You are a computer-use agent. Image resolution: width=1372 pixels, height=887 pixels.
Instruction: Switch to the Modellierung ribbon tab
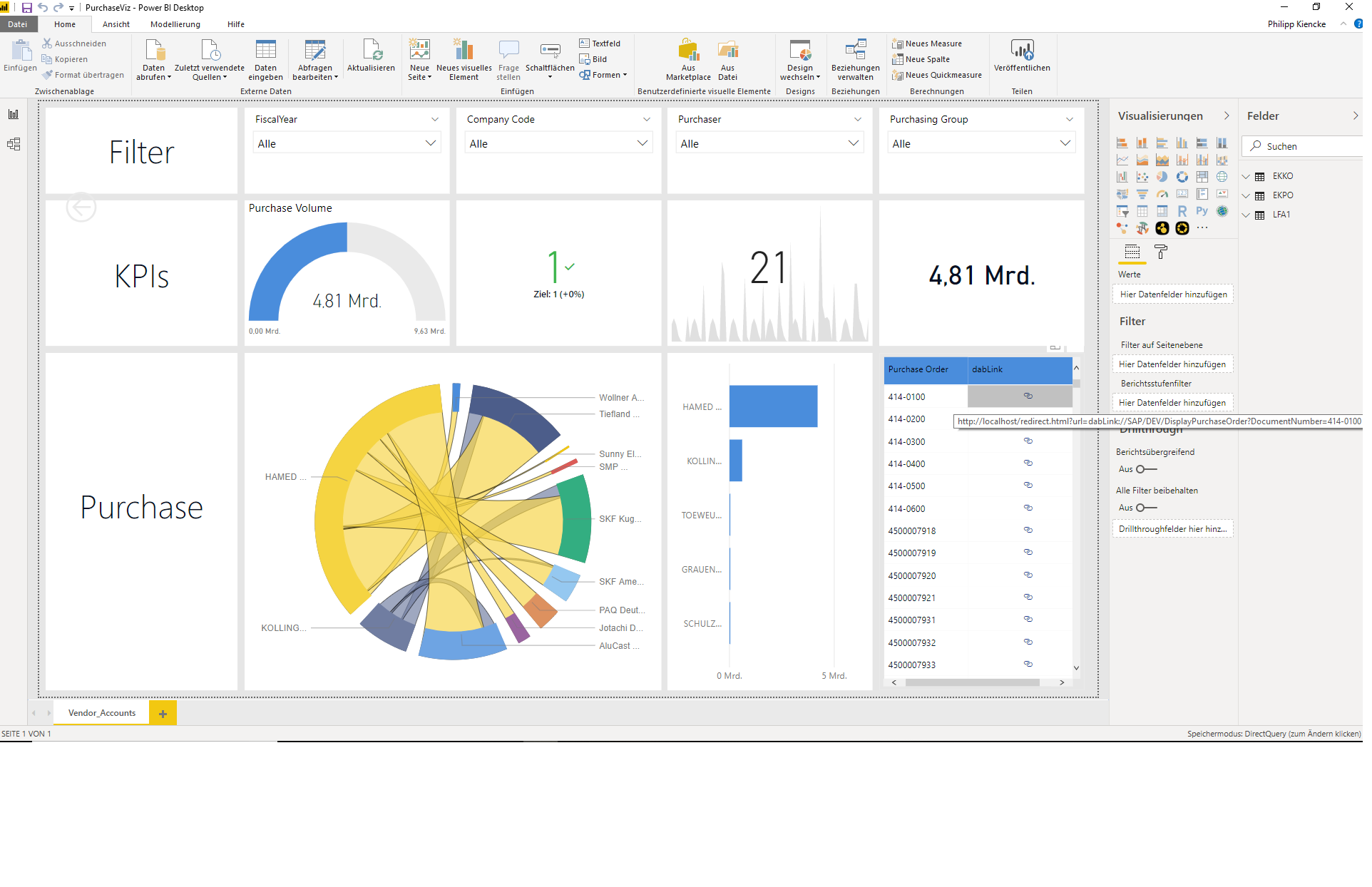(x=175, y=24)
